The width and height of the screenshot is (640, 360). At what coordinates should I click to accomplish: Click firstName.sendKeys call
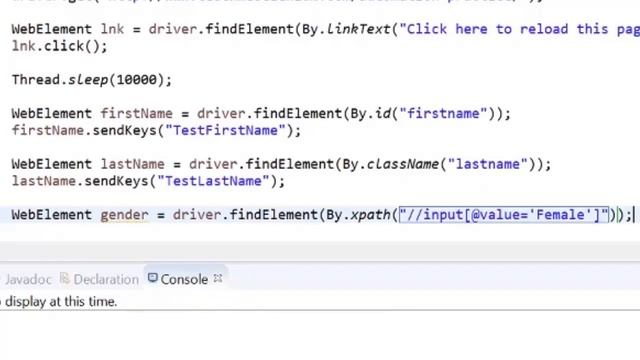[156, 131]
